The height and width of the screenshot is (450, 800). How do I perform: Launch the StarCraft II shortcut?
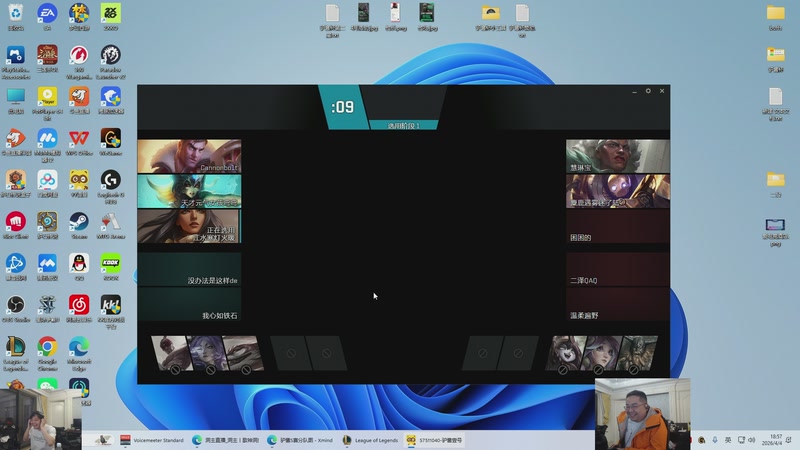pyautogui.click(x=47, y=308)
